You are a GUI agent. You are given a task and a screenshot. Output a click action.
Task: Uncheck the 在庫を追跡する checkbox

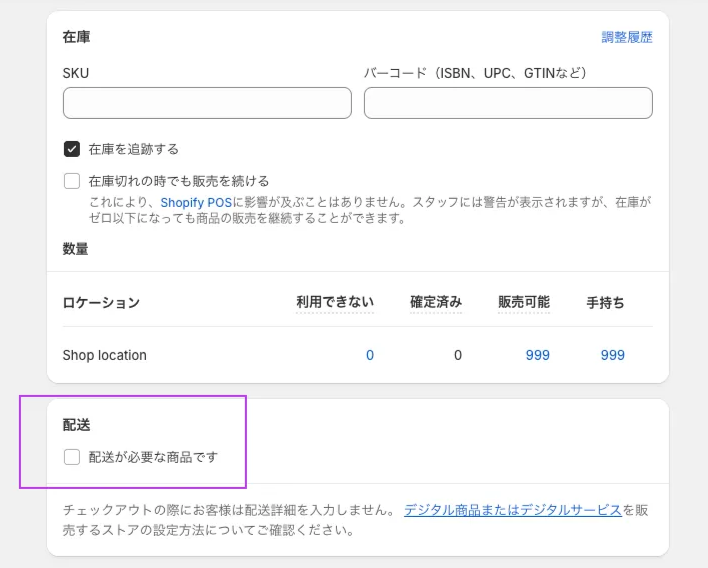click(x=72, y=149)
